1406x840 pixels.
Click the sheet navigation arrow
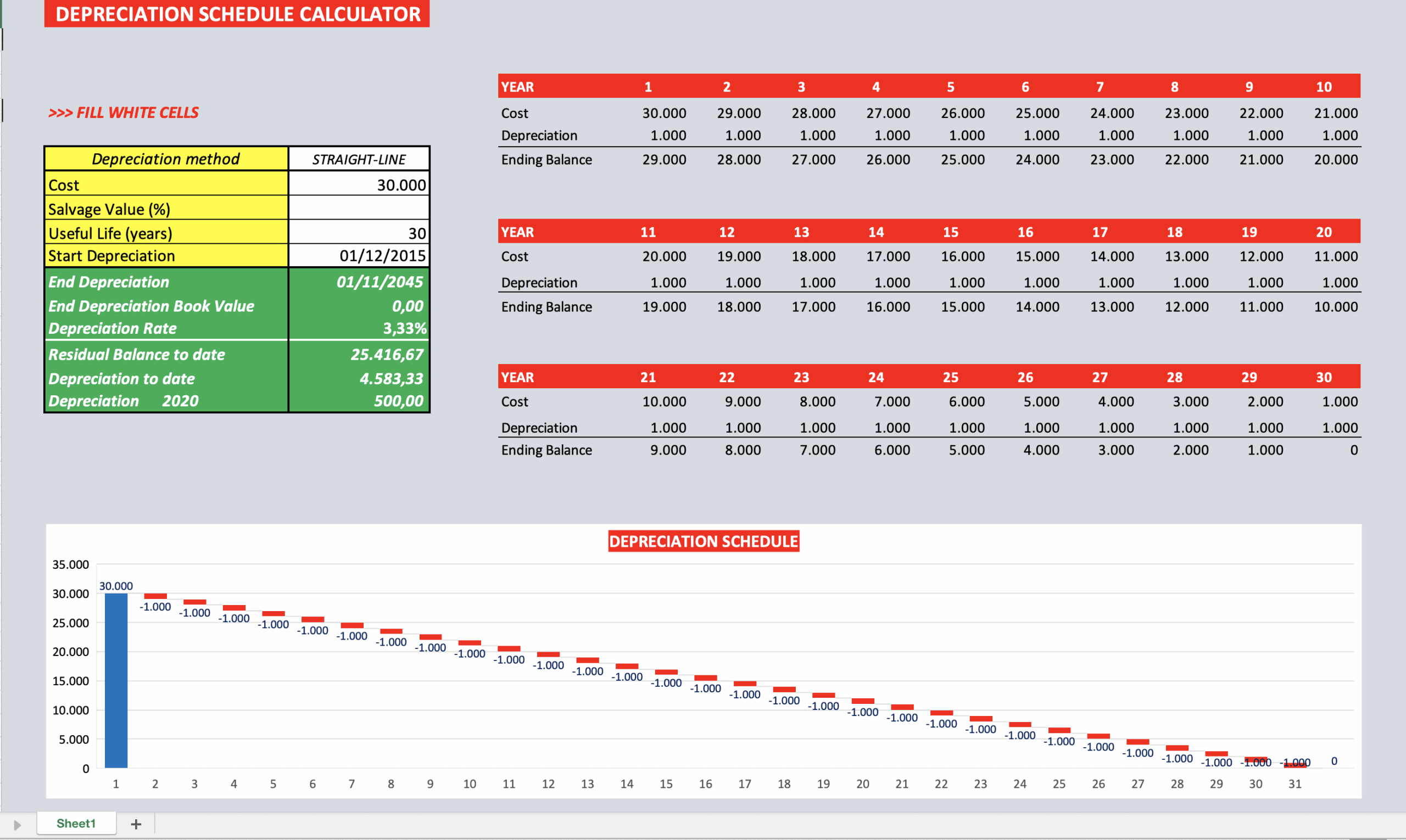[x=17, y=825]
